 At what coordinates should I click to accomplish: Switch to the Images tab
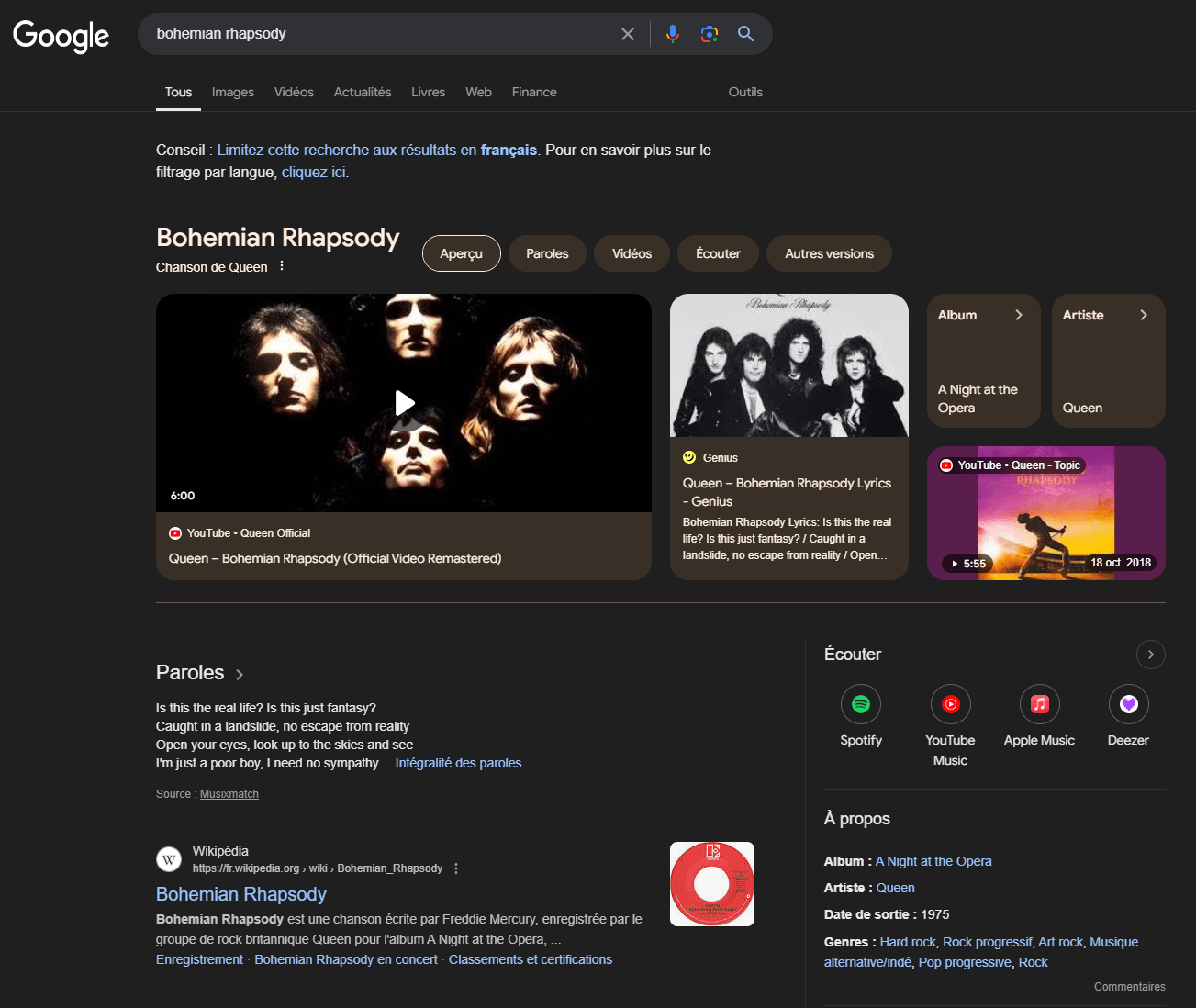(x=233, y=92)
